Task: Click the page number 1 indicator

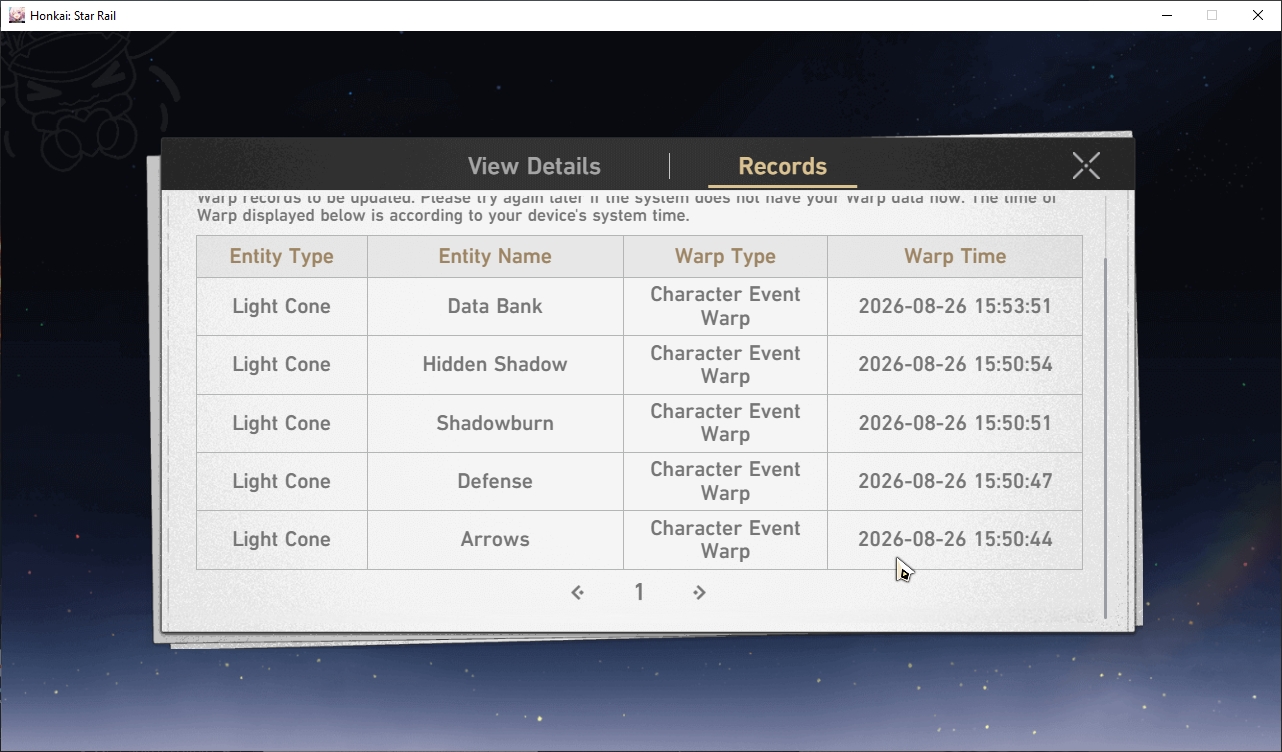Action: (x=639, y=592)
